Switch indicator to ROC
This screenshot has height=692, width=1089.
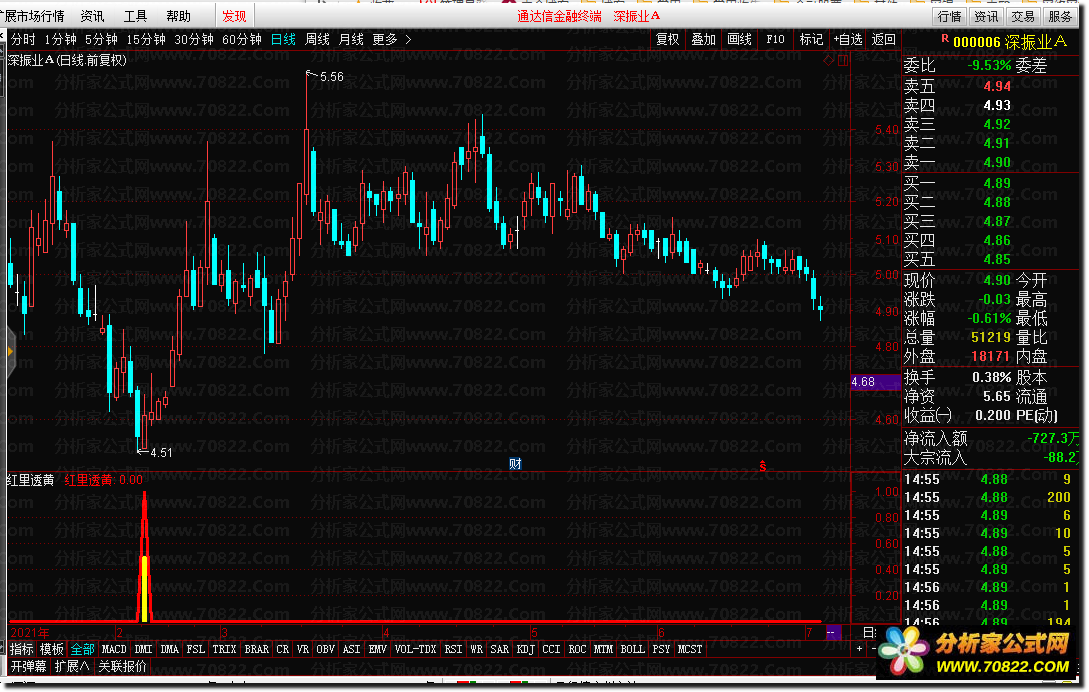point(577,649)
